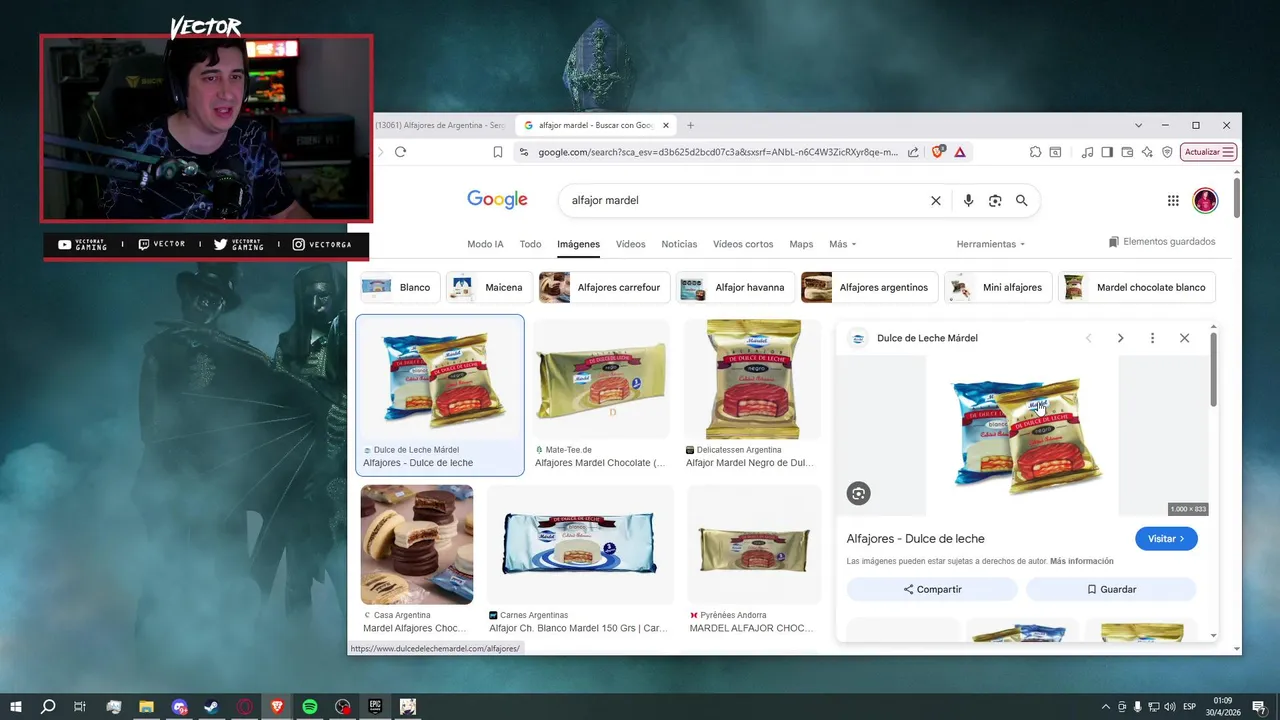Filter by Blanco chip
Screen dimensions: 1280x720
pos(400,287)
